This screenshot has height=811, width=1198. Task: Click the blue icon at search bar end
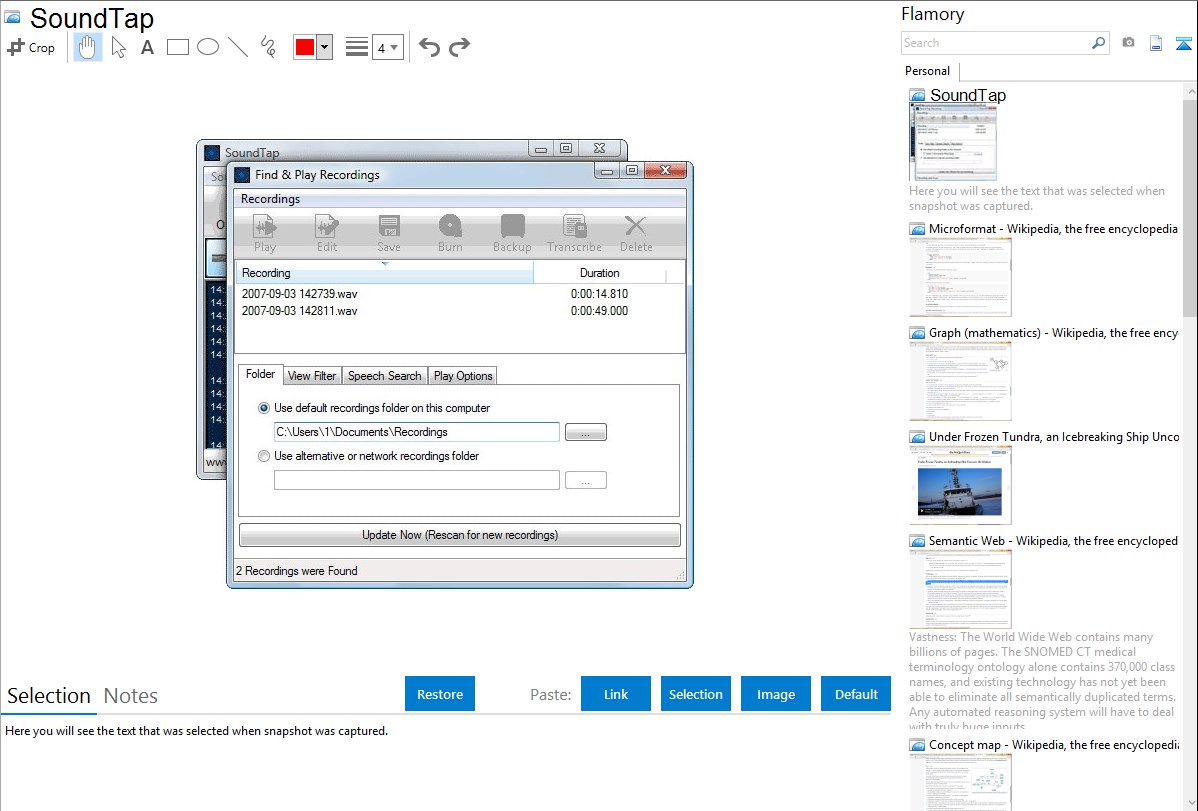pos(1183,43)
